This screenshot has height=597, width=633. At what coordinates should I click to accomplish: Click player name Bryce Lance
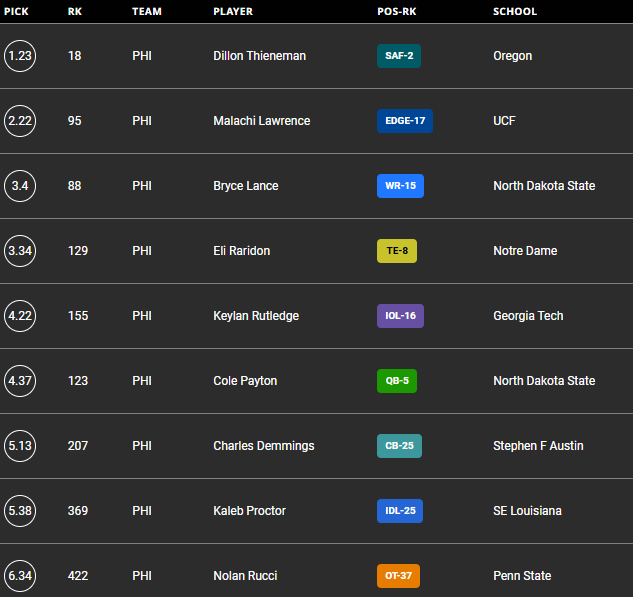point(245,186)
